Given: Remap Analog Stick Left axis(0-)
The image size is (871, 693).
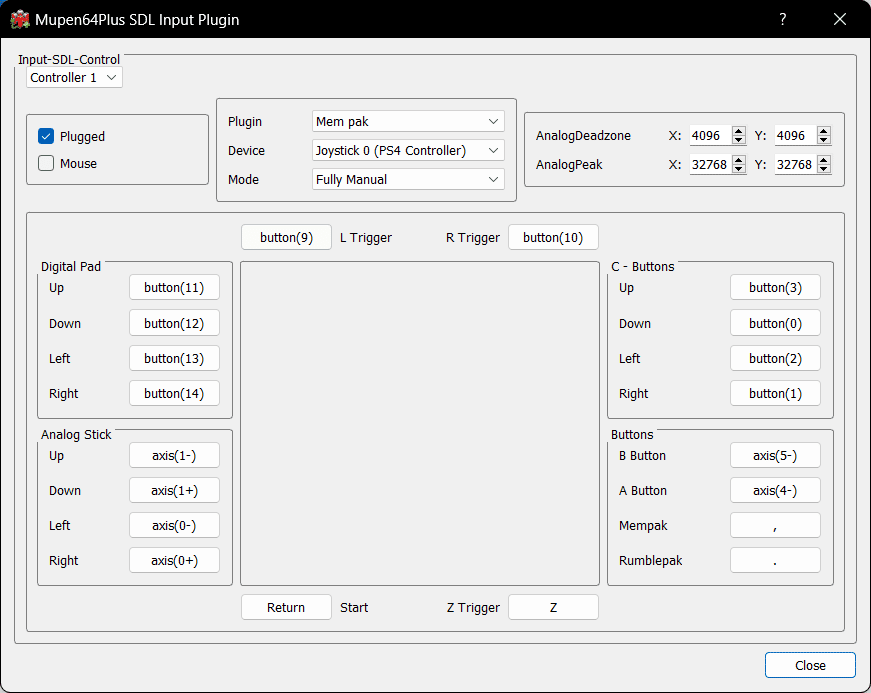Looking at the screenshot, I should click(x=174, y=525).
